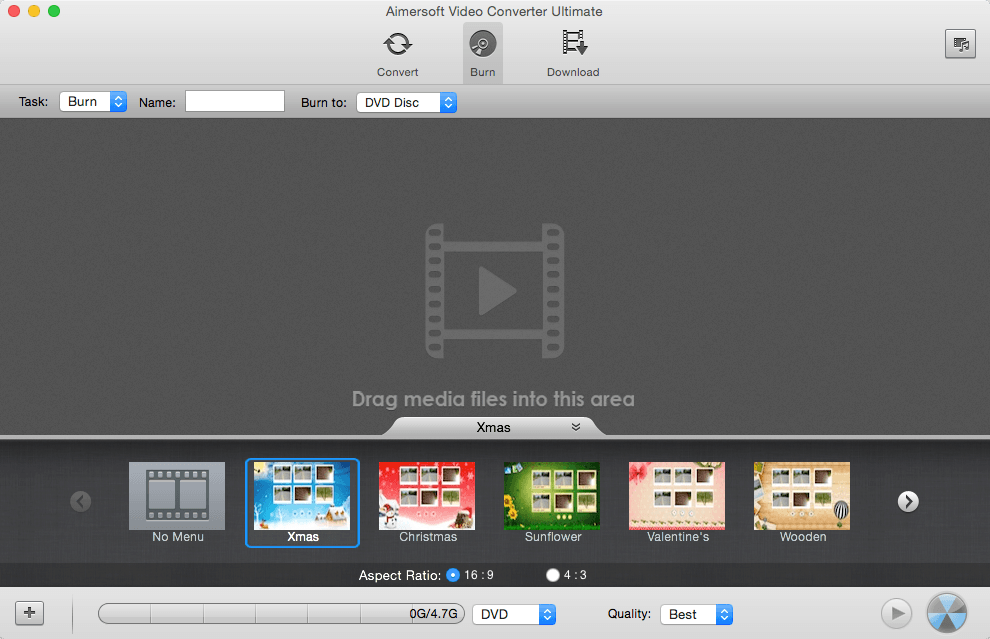The width and height of the screenshot is (990, 639).
Task: Collapse the Xmas menu template panel
Action: point(576,427)
